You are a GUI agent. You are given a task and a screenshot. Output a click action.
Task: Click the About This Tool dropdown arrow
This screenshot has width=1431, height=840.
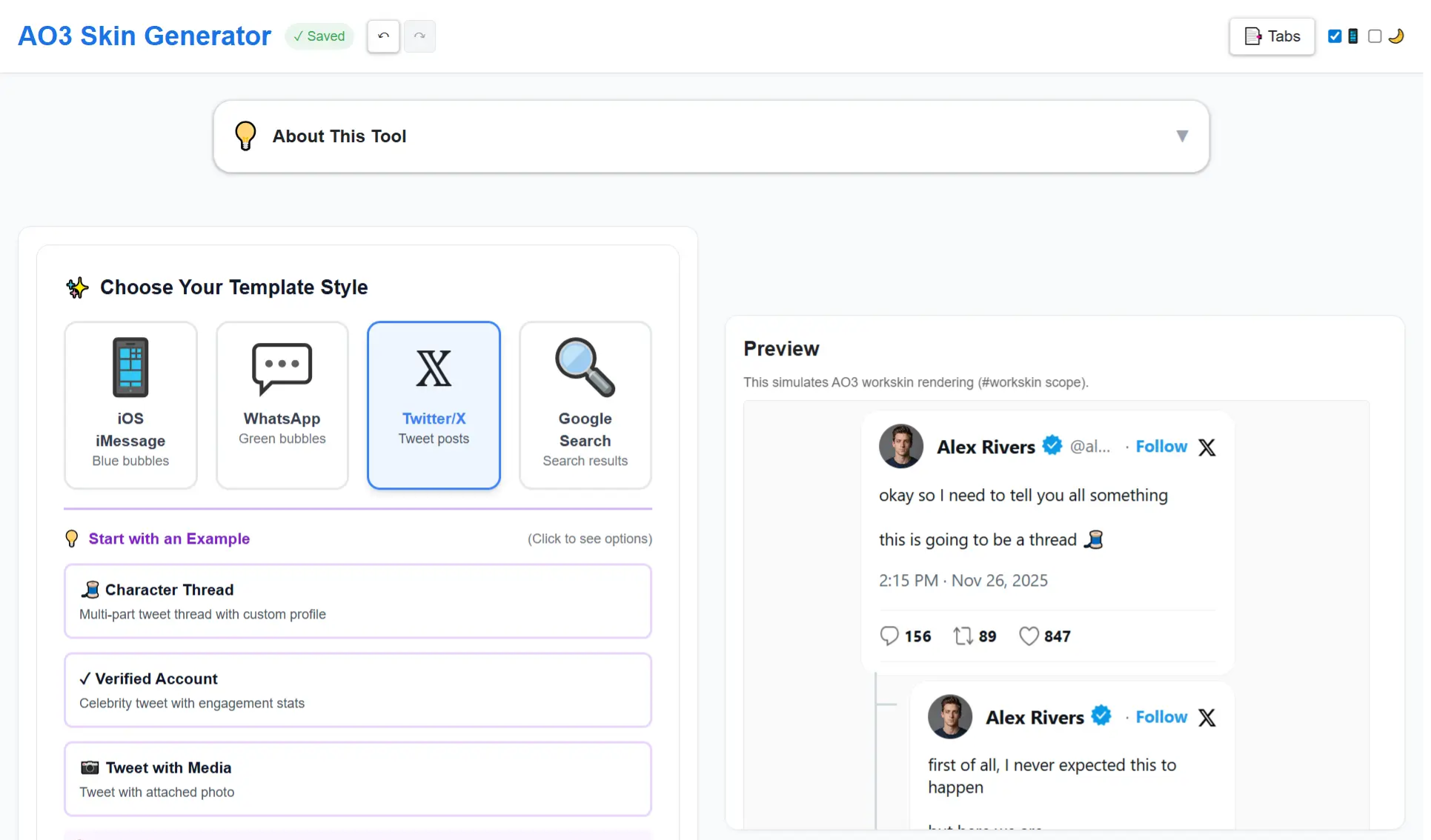point(1182,136)
